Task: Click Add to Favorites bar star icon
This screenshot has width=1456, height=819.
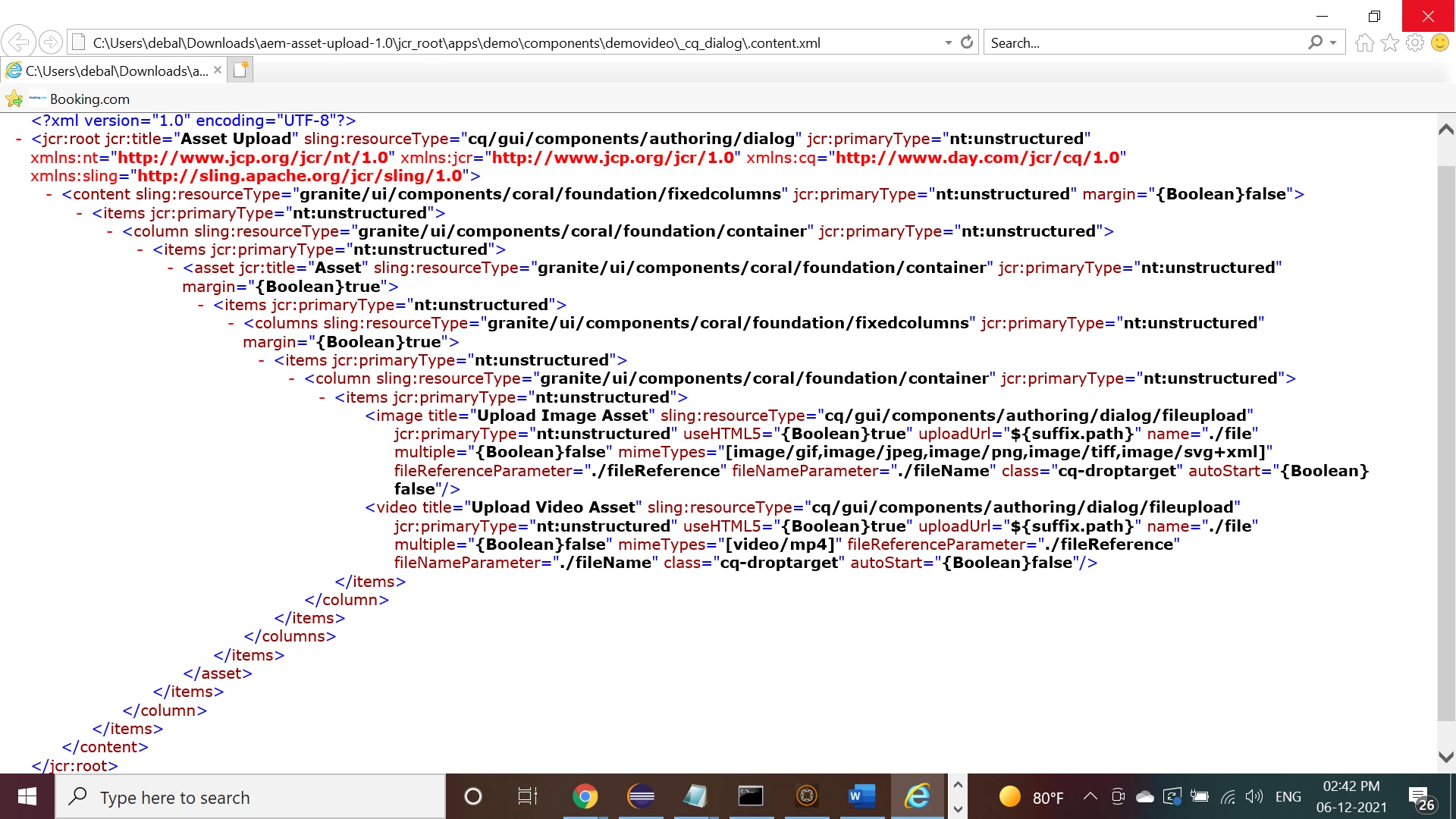Action: (14, 99)
